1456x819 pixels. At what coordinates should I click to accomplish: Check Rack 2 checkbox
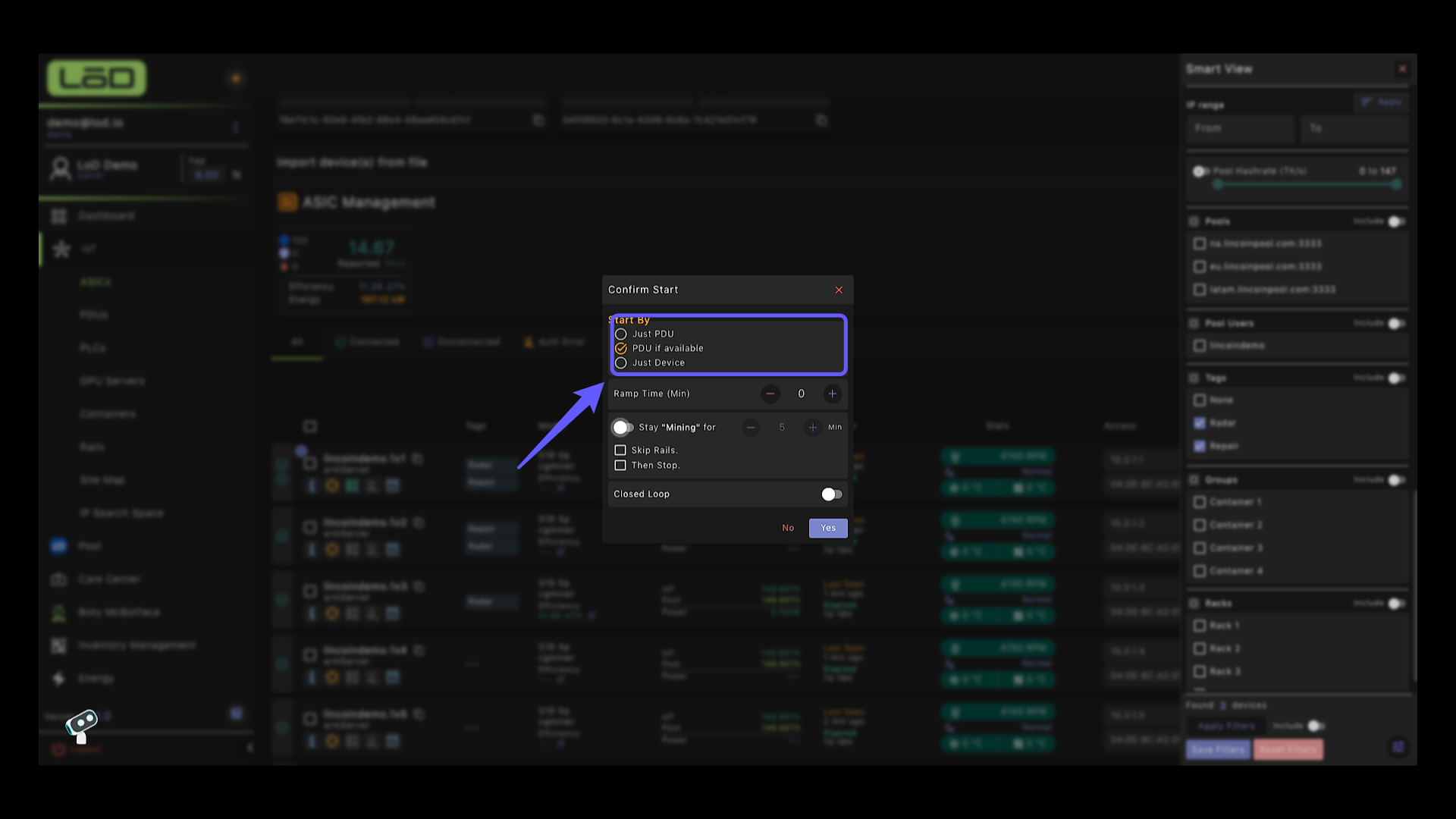coord(1200,648)
